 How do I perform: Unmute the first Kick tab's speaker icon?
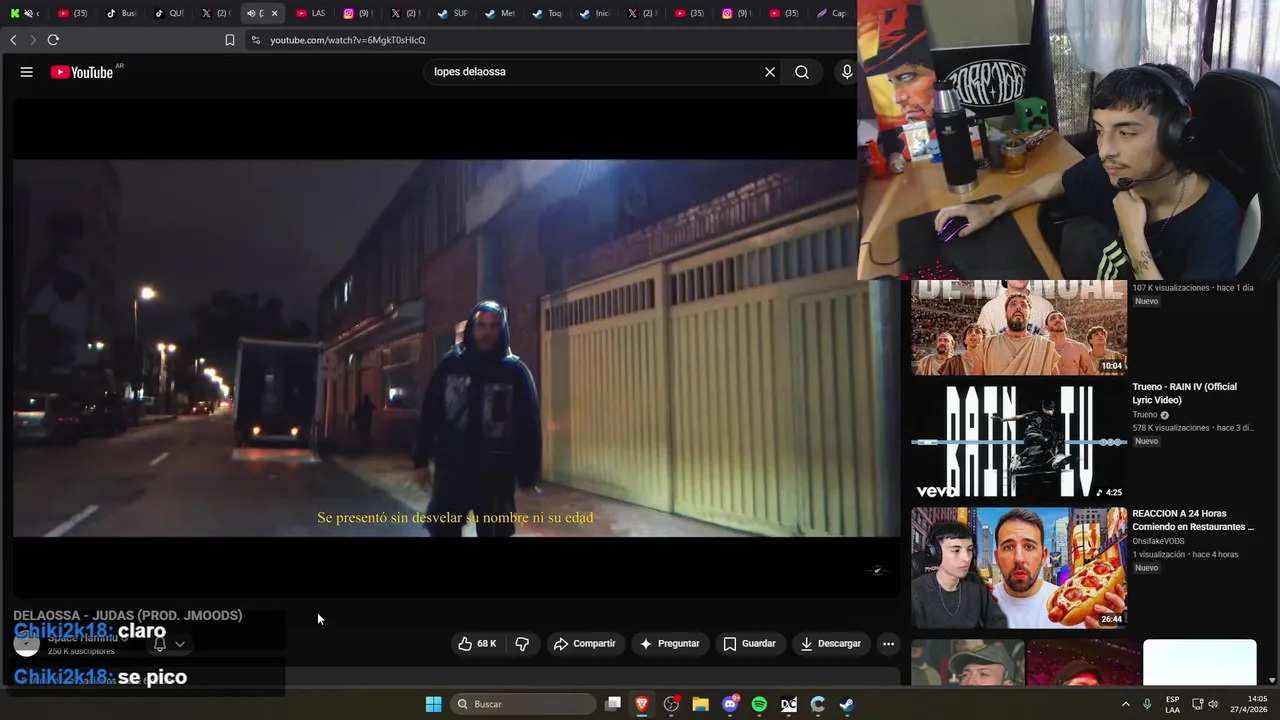tap(28, 13)
